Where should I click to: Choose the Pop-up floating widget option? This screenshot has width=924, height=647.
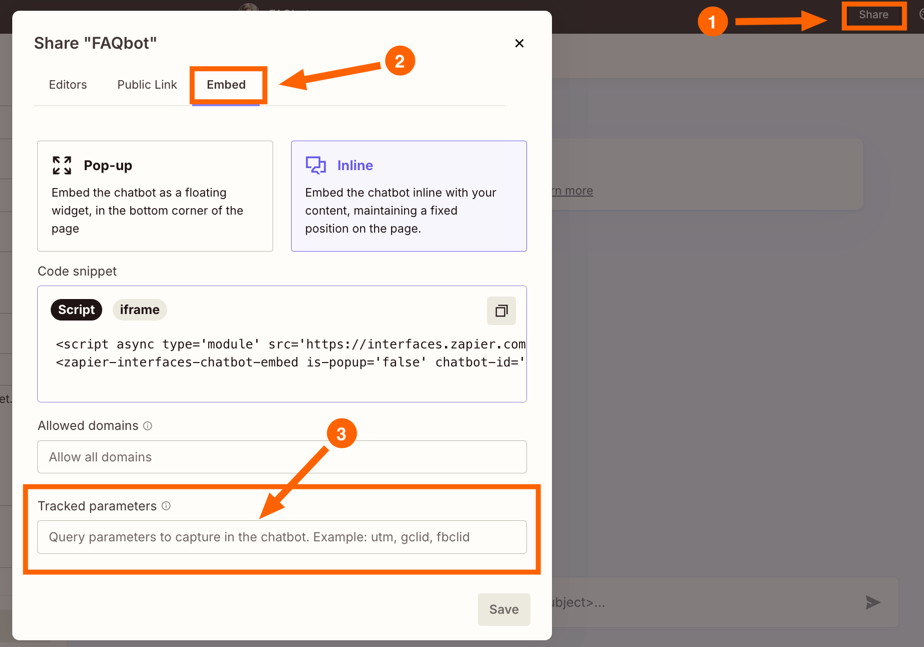(155, 196)
